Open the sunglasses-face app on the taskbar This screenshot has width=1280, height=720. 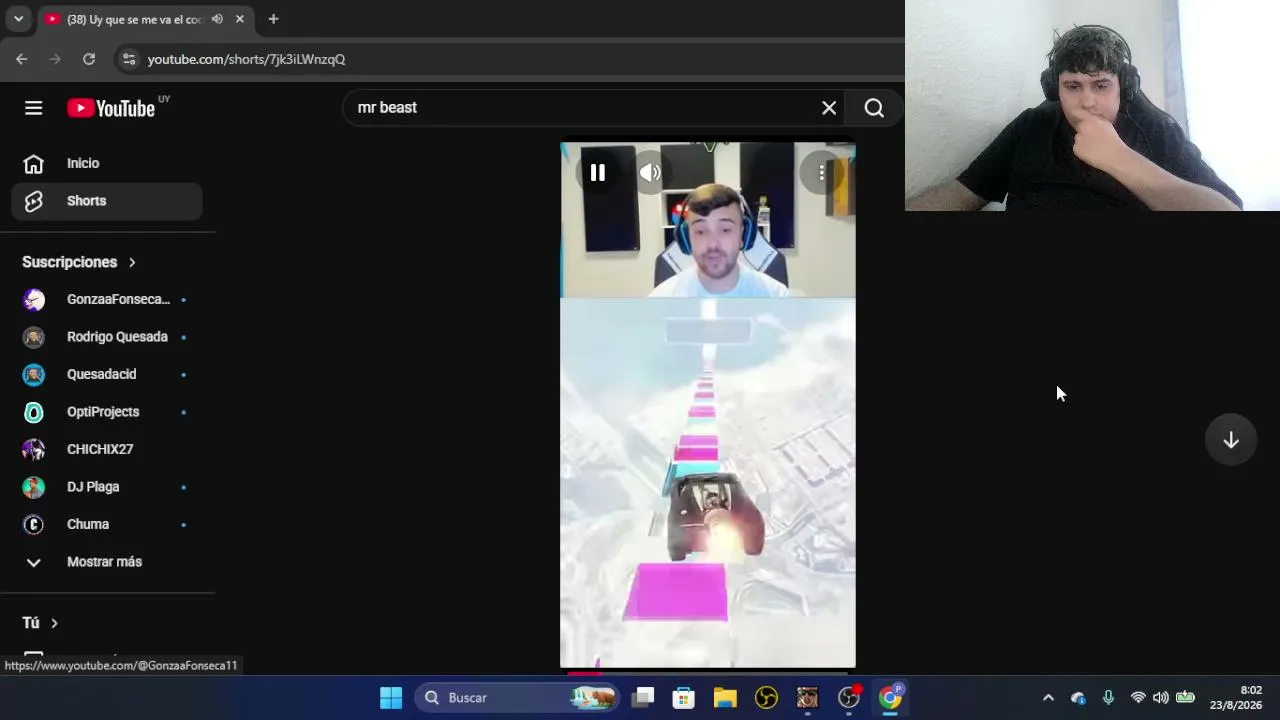pyautogui.click(x=807, y=698)
